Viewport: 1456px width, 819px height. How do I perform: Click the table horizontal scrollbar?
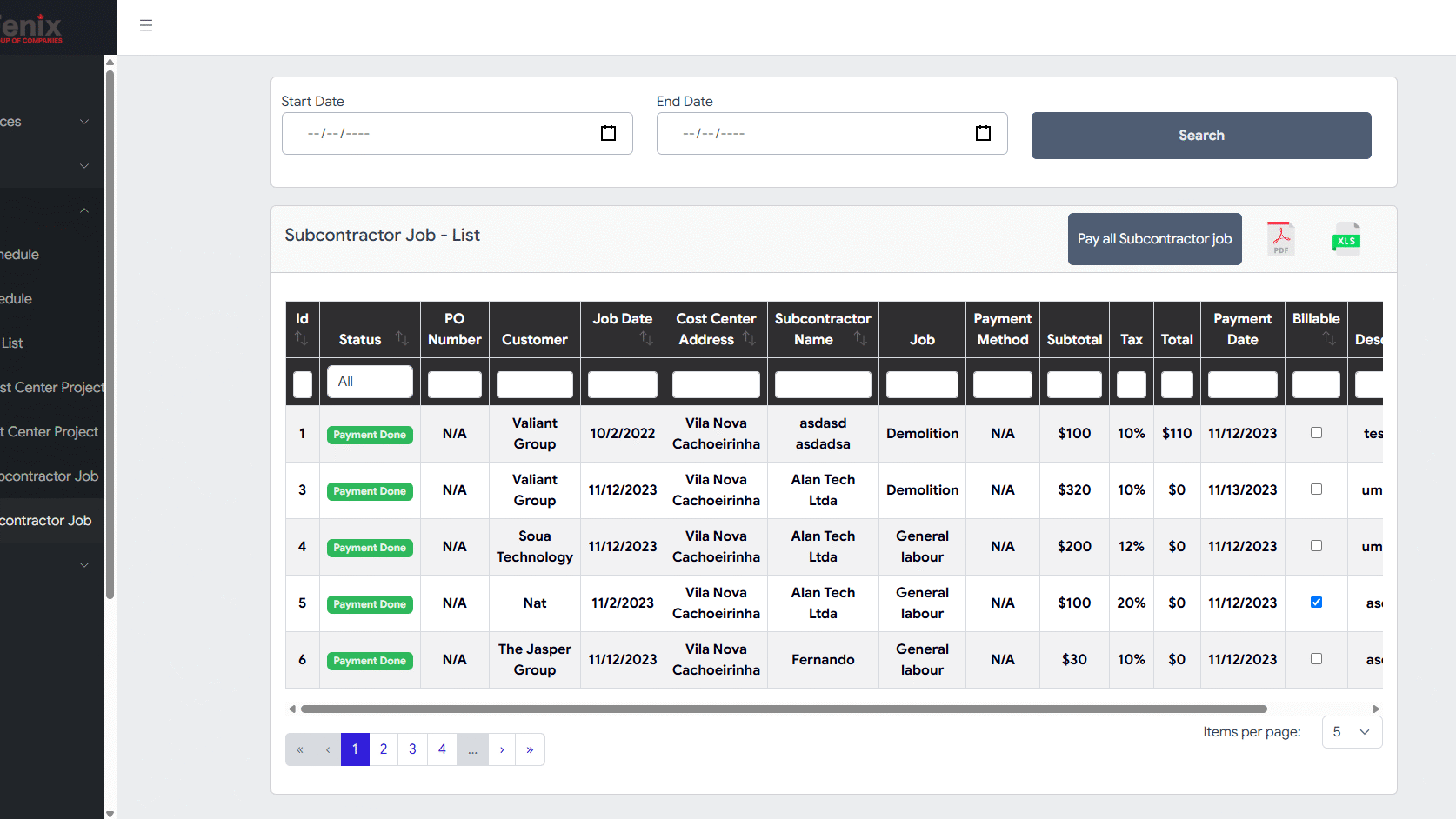(x=784, y=709)
